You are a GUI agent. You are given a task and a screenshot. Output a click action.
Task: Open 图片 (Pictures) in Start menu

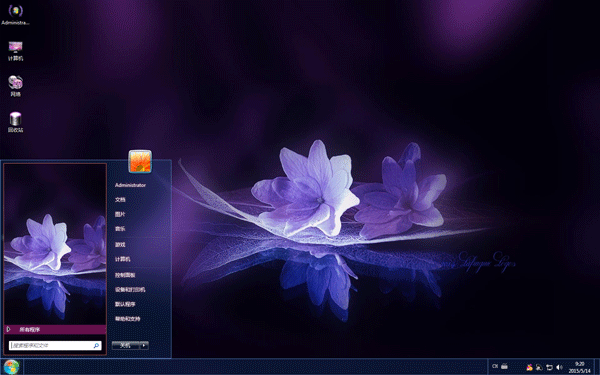click(120, 214)
